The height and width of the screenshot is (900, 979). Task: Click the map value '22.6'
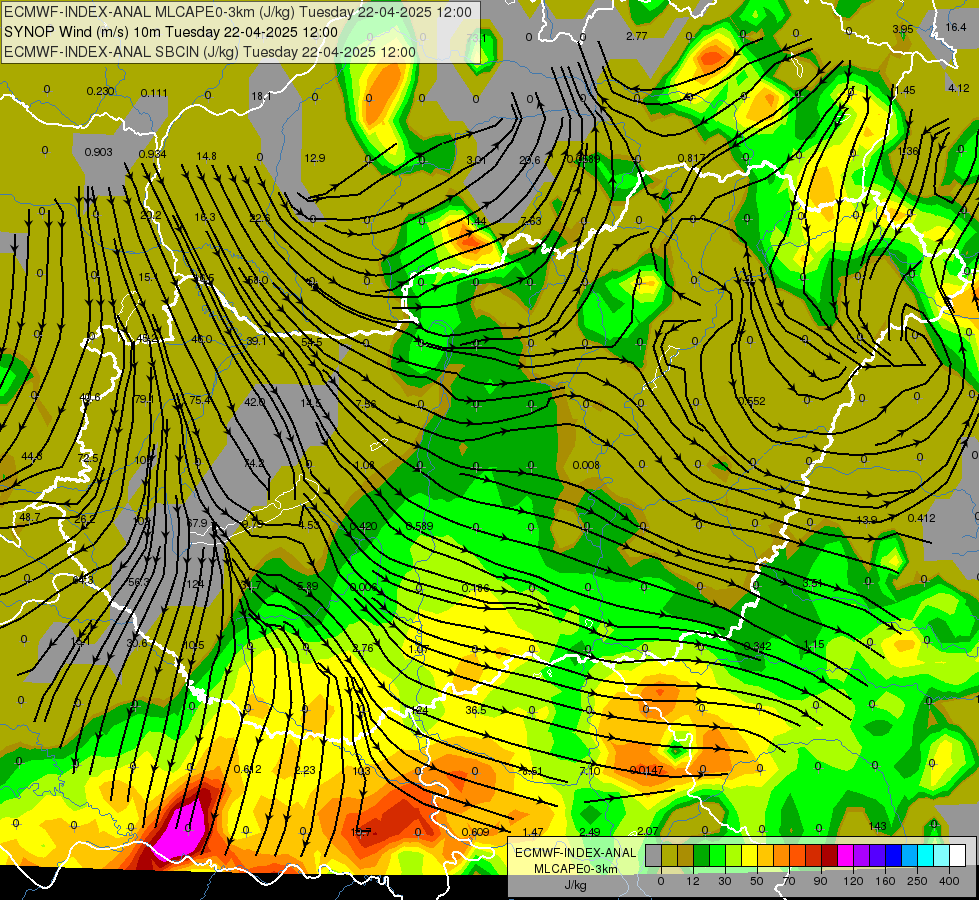tap(260, 218)
